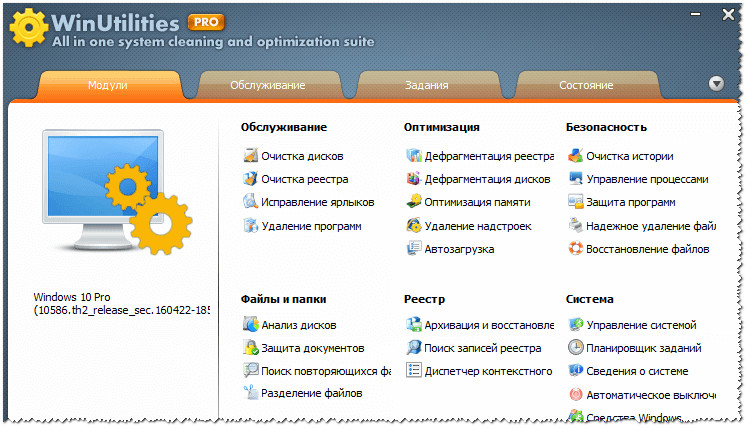Viewport: 752px width, 432px height.
Task: Click the Надежное удаление файлов icon
Action: click(x=576, y=225)
